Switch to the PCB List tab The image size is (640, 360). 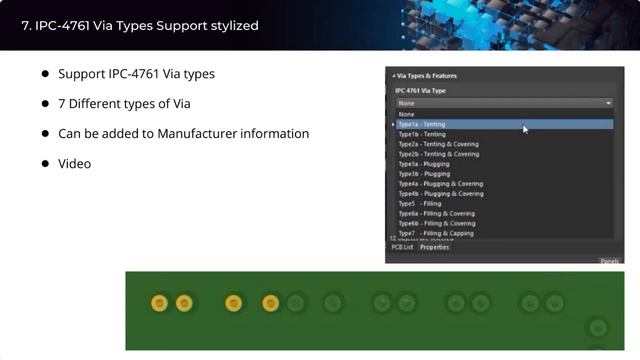[x=402, y=247]
